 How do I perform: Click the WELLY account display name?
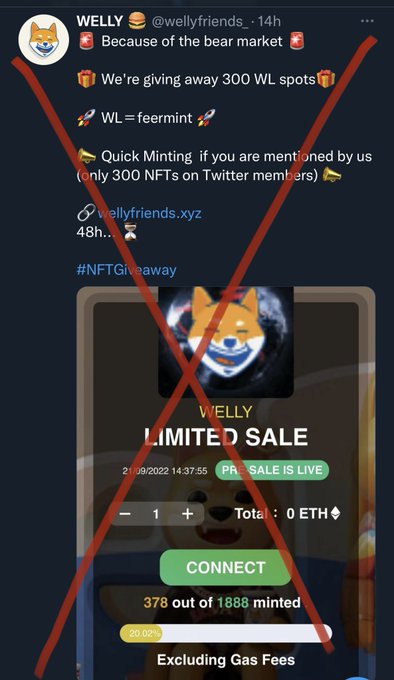[100, 20]
